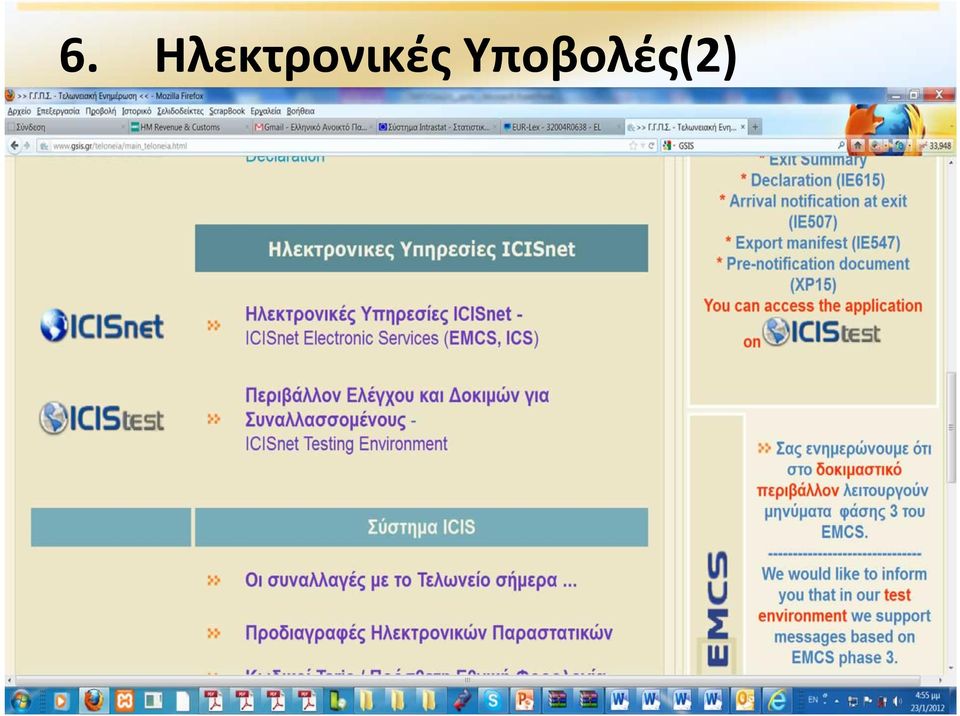Click the Σύστημα ICIS header banner
The height and width of the screenshot is (716, 960).
coord(421,527)
